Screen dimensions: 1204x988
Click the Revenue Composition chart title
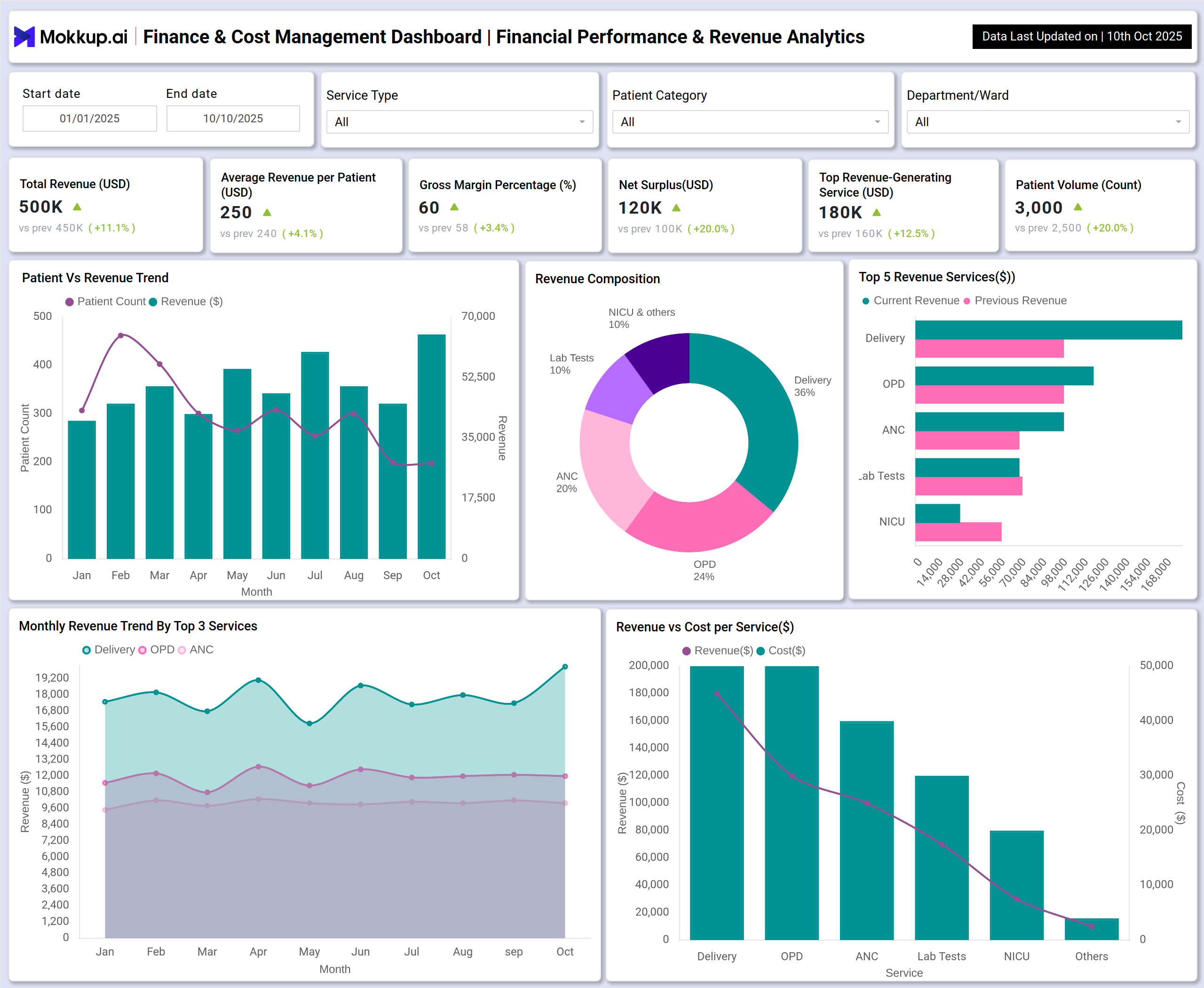coord(597,279)
